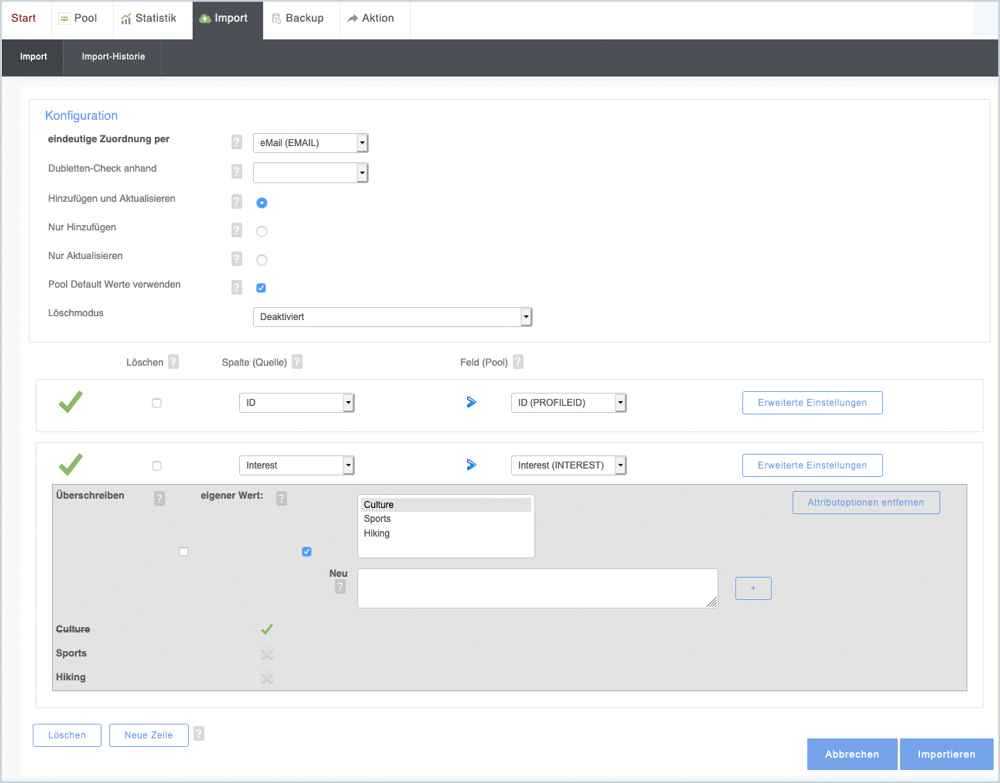Click help icon beside Dubletten-Check anhand

point(237,172)
